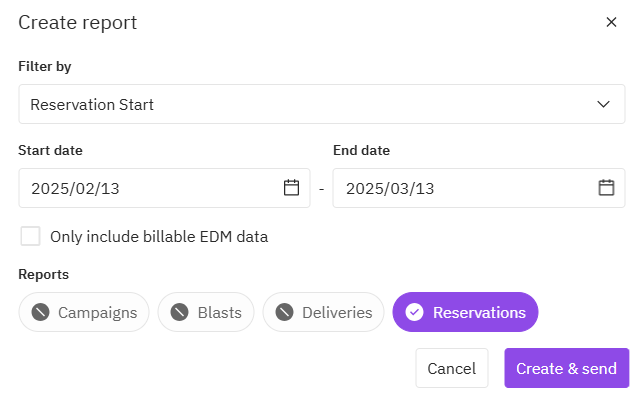Click the Only include billable EDM data label

tap(159, 237)
